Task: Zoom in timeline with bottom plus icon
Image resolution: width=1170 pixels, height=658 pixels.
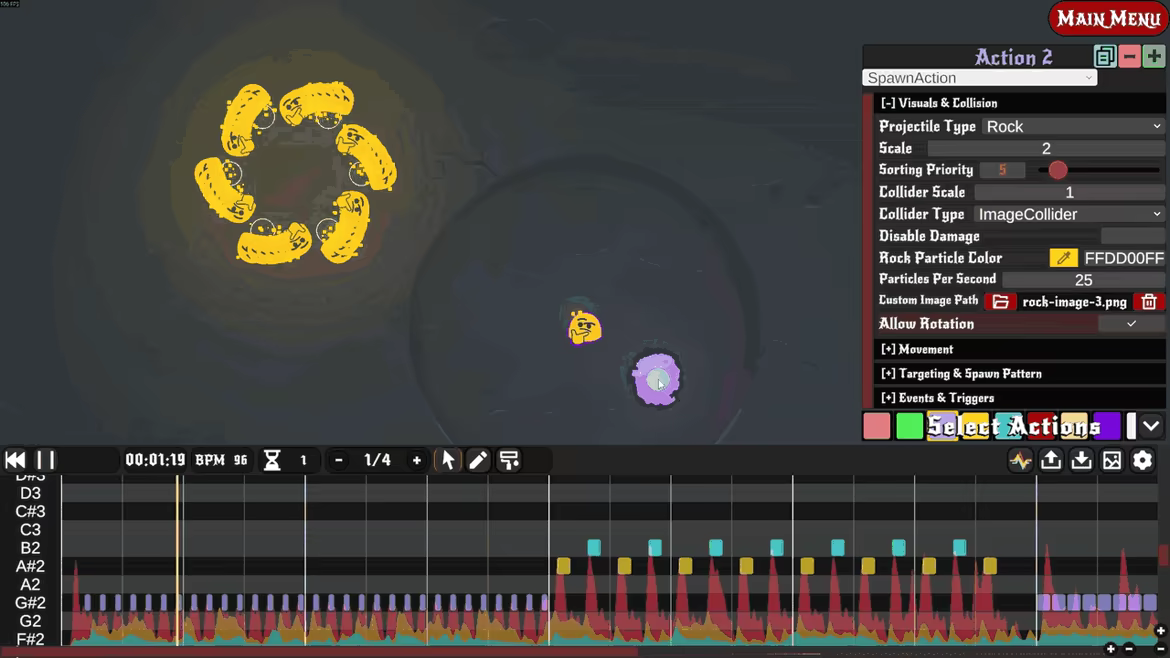Action: click(1110, 649)
